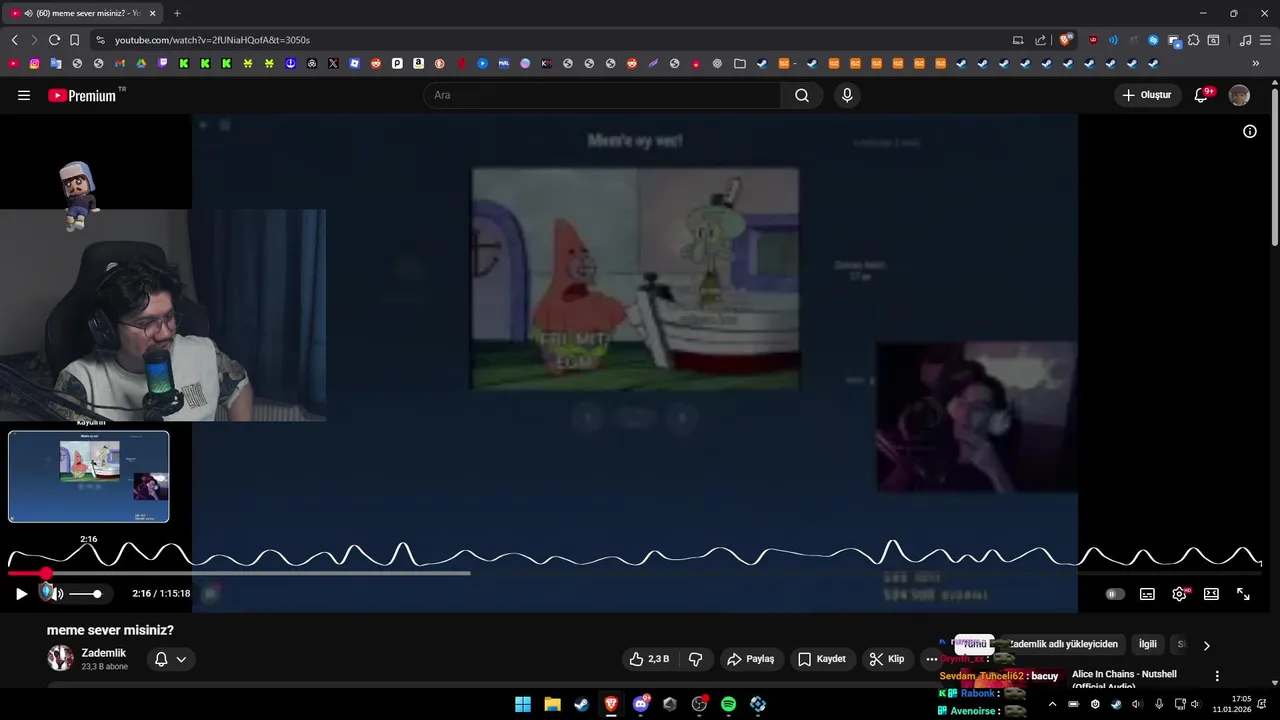Open Zademlik channel name link
1280x720 pixels.
pyautogui.click(x=104, y=653)
